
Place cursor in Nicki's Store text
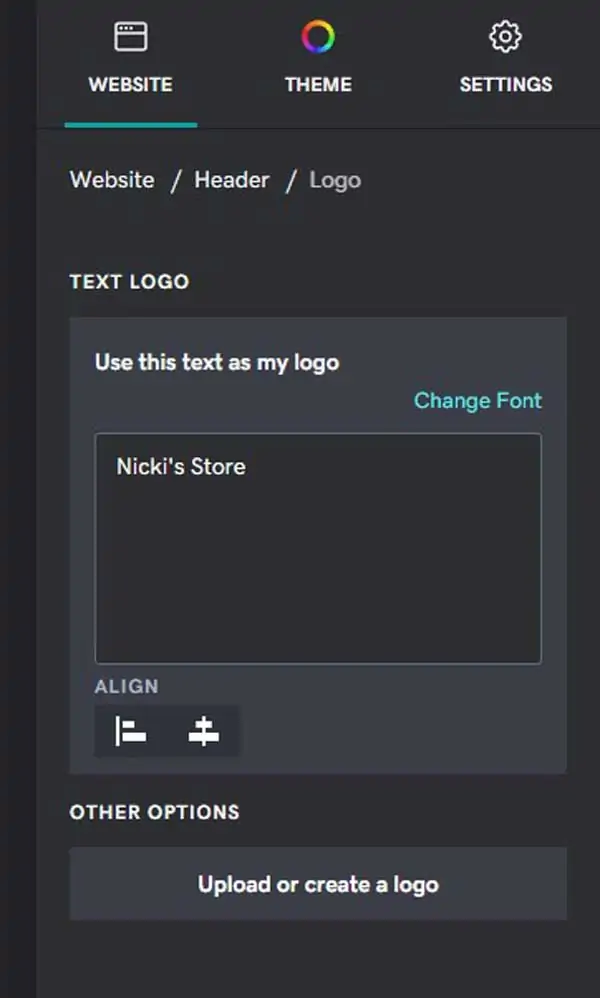181,467
